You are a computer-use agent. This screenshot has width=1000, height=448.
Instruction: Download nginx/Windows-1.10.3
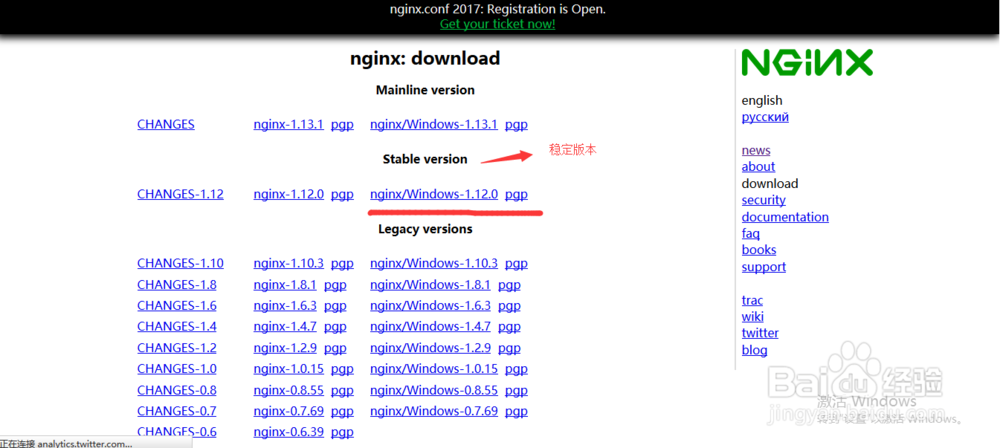[434, 263]
